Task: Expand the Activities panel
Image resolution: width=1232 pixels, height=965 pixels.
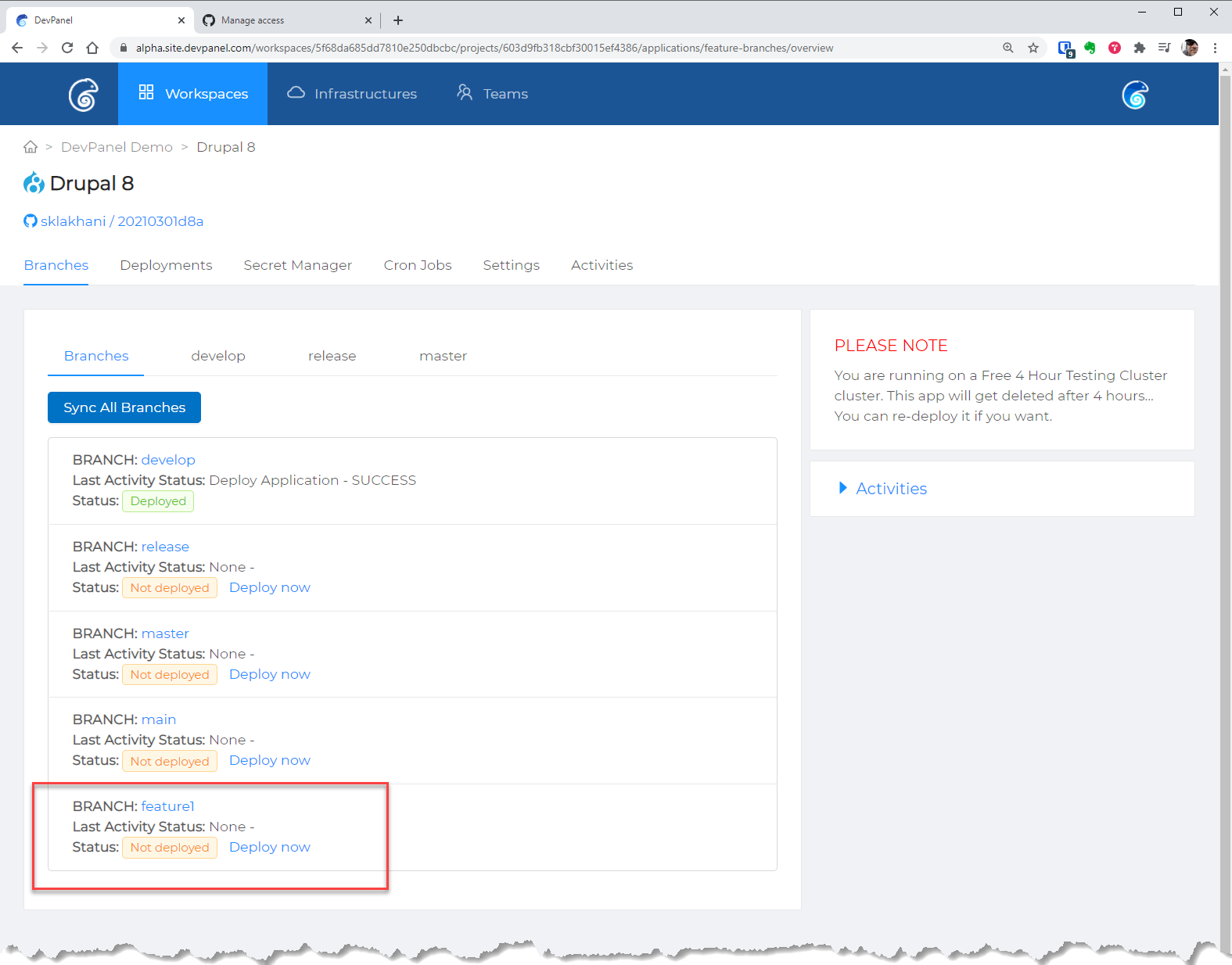Action: (890, 489)
